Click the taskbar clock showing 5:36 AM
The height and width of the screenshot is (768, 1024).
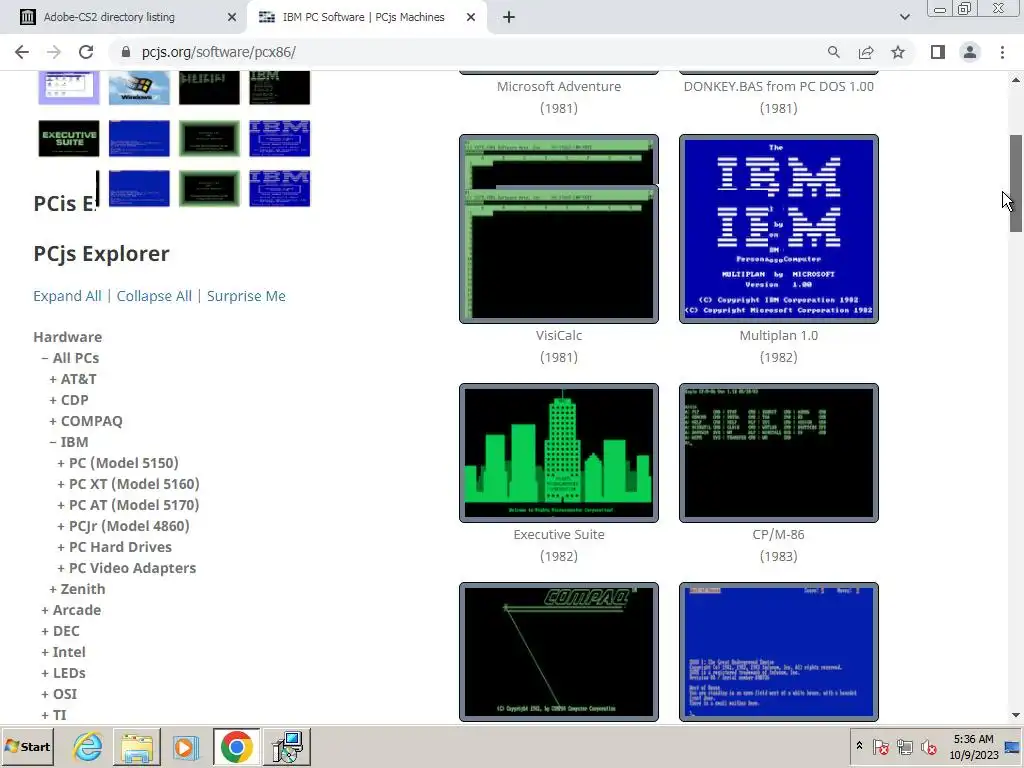[x=973, y=746]
